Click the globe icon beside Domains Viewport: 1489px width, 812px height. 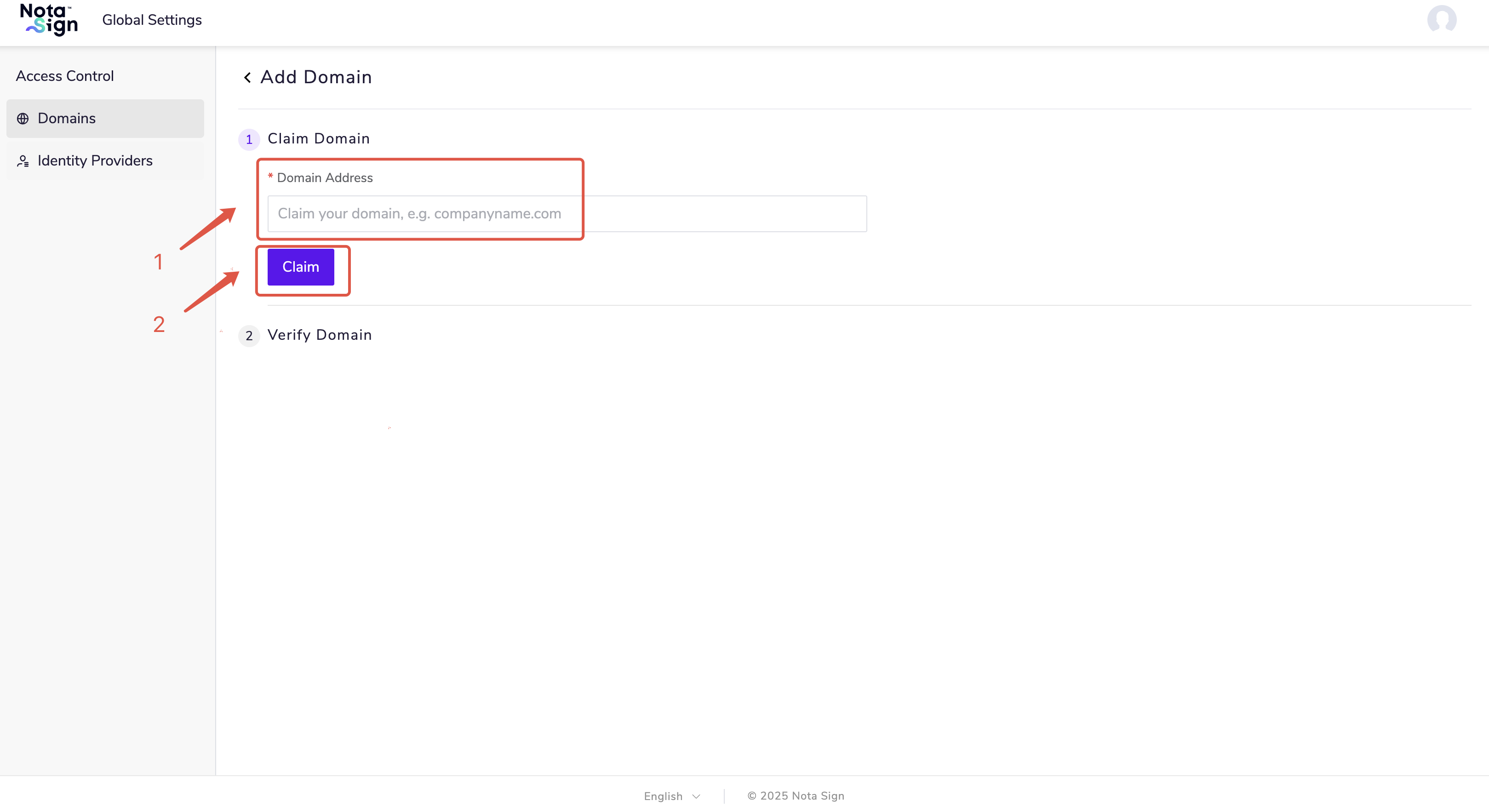click(23, 119)
